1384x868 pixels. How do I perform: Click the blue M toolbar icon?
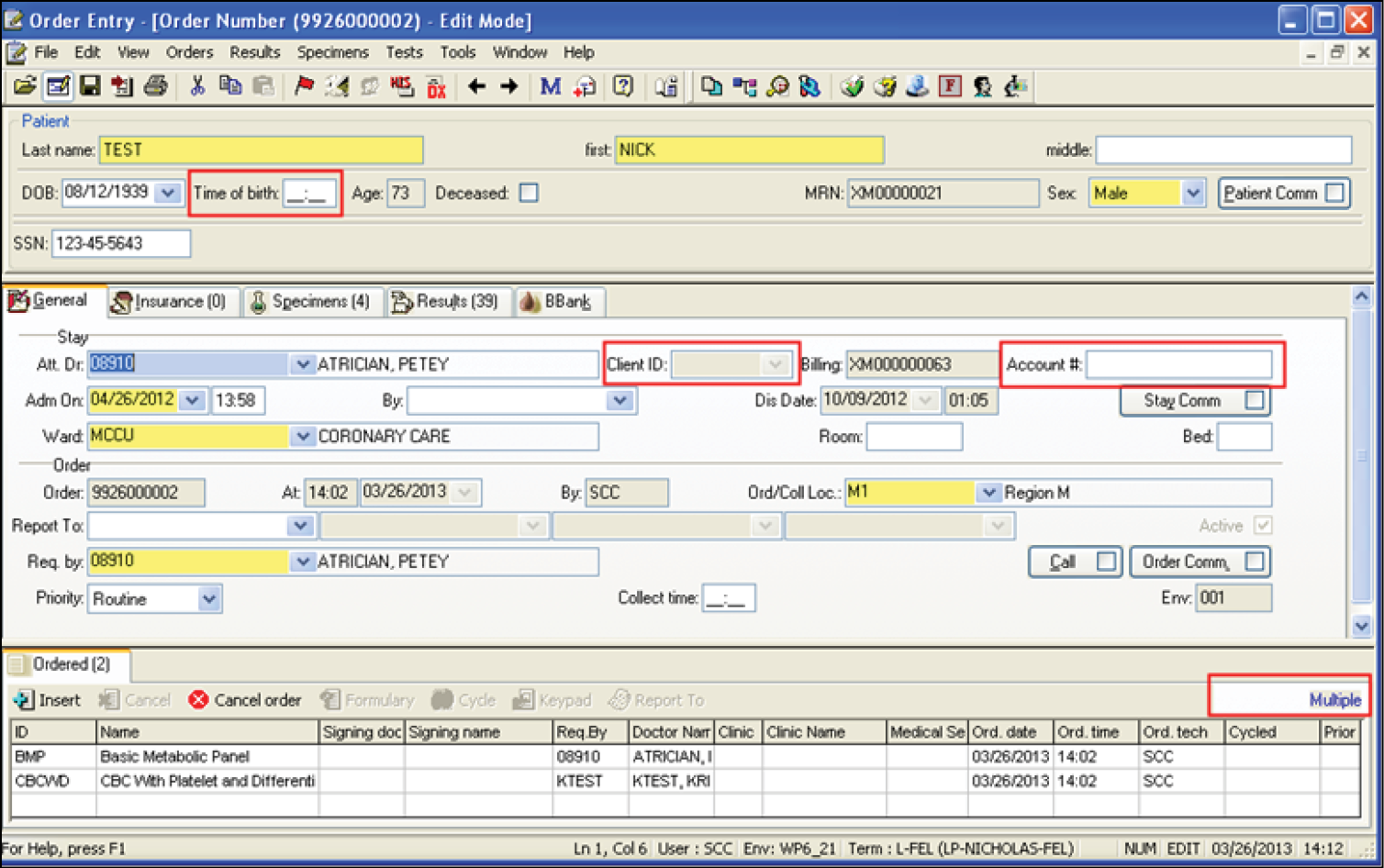(x=550, y=86)
